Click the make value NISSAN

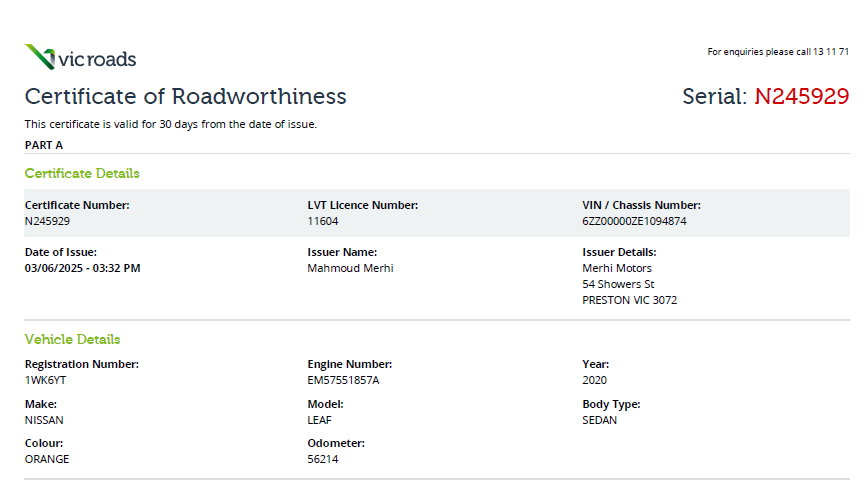[44, 420]
